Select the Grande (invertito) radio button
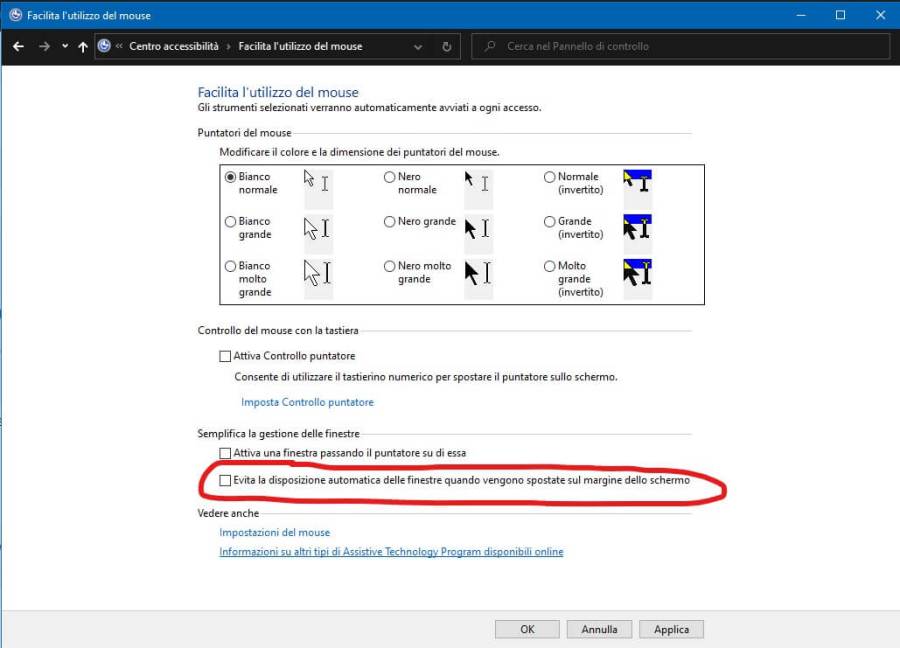The height and width of the screenshot is (648, 900). [x=549, y=222]
